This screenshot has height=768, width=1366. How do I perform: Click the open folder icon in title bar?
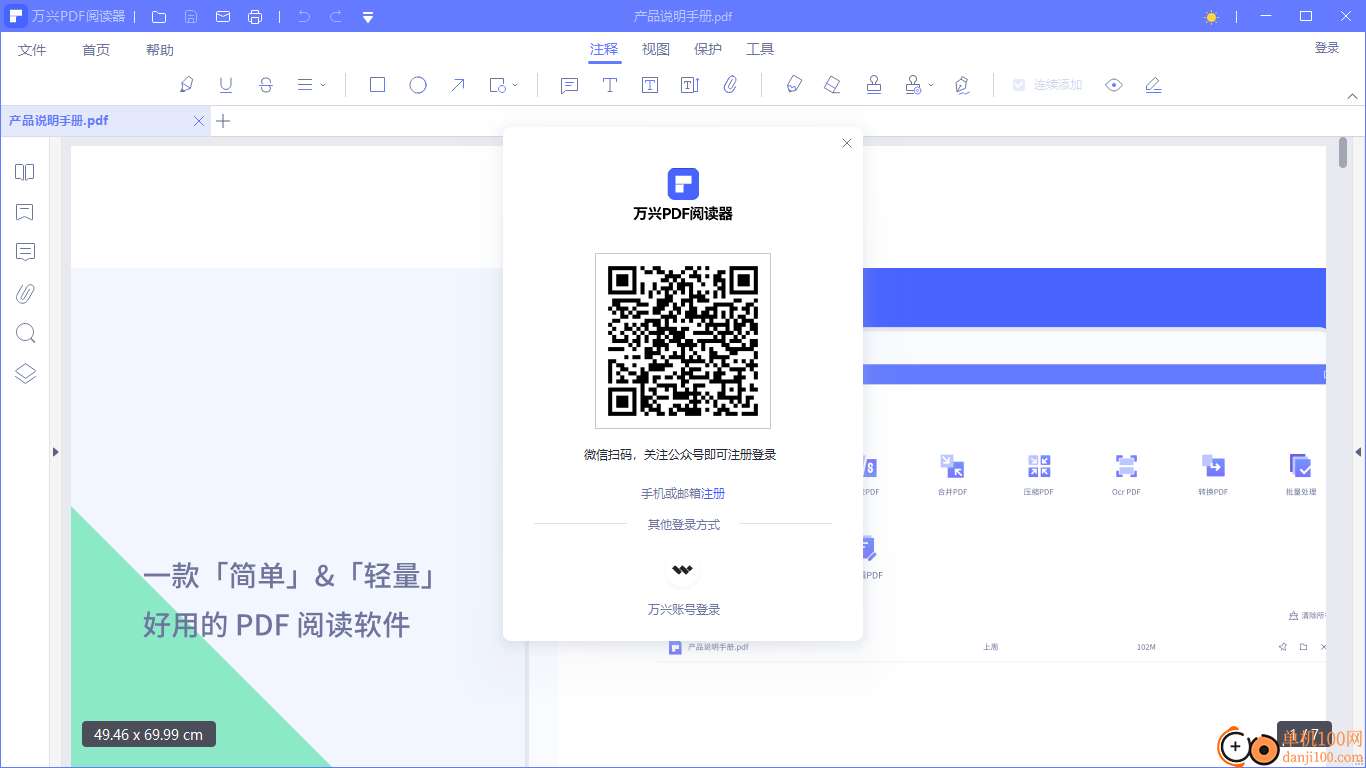tap(159, 17)
